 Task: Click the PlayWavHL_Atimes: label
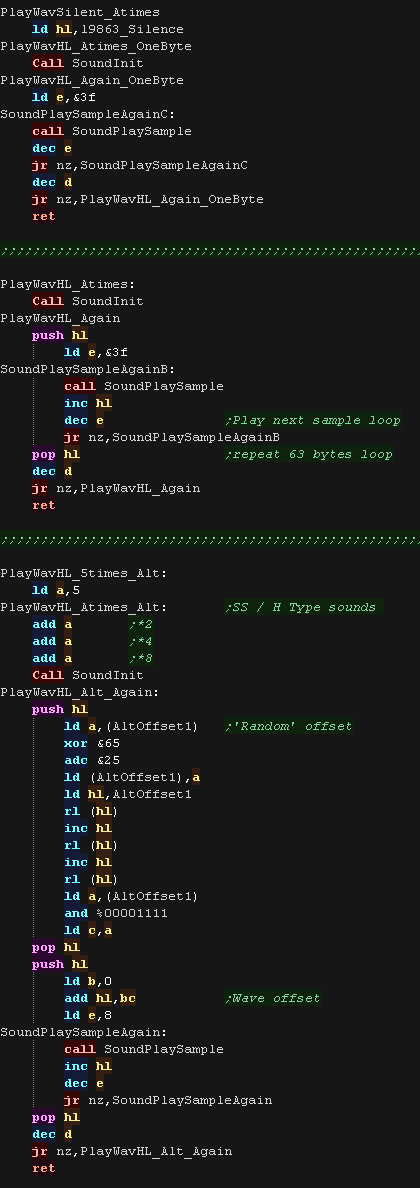[67, 284]
